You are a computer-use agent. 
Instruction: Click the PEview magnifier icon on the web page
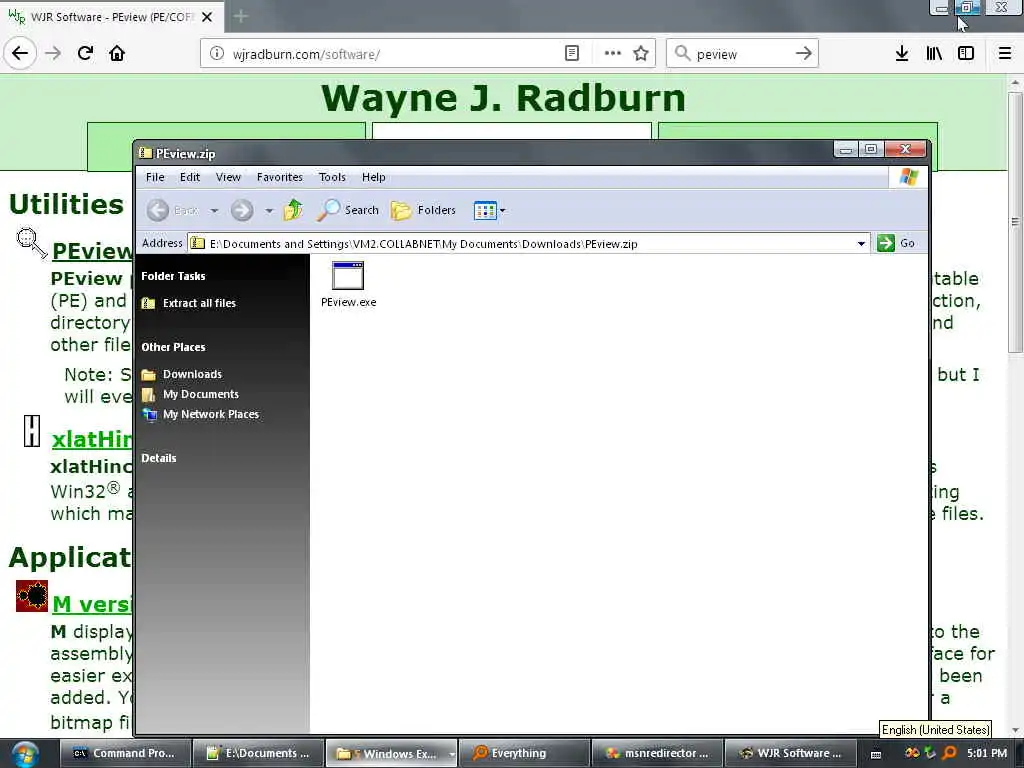click(x=31, y=243)
